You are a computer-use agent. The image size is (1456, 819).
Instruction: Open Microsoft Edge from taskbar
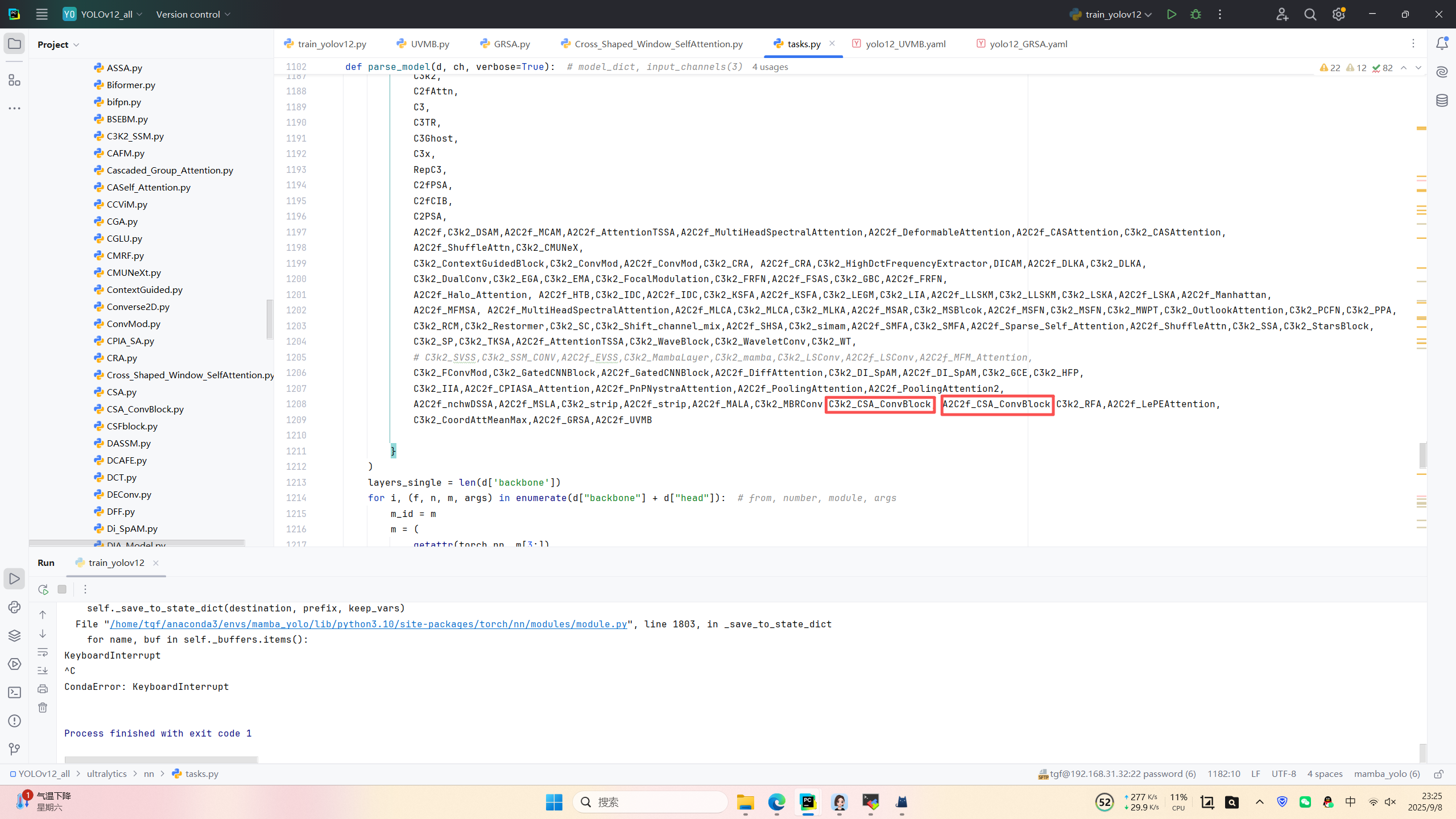click(776, 802)
